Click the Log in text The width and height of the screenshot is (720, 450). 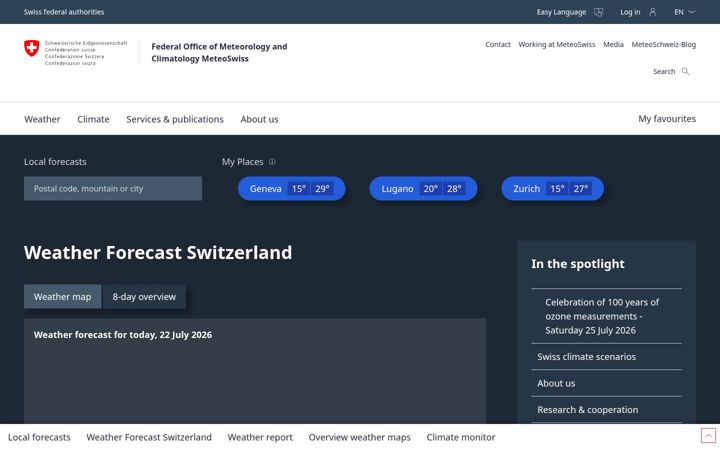pos(630,12)
